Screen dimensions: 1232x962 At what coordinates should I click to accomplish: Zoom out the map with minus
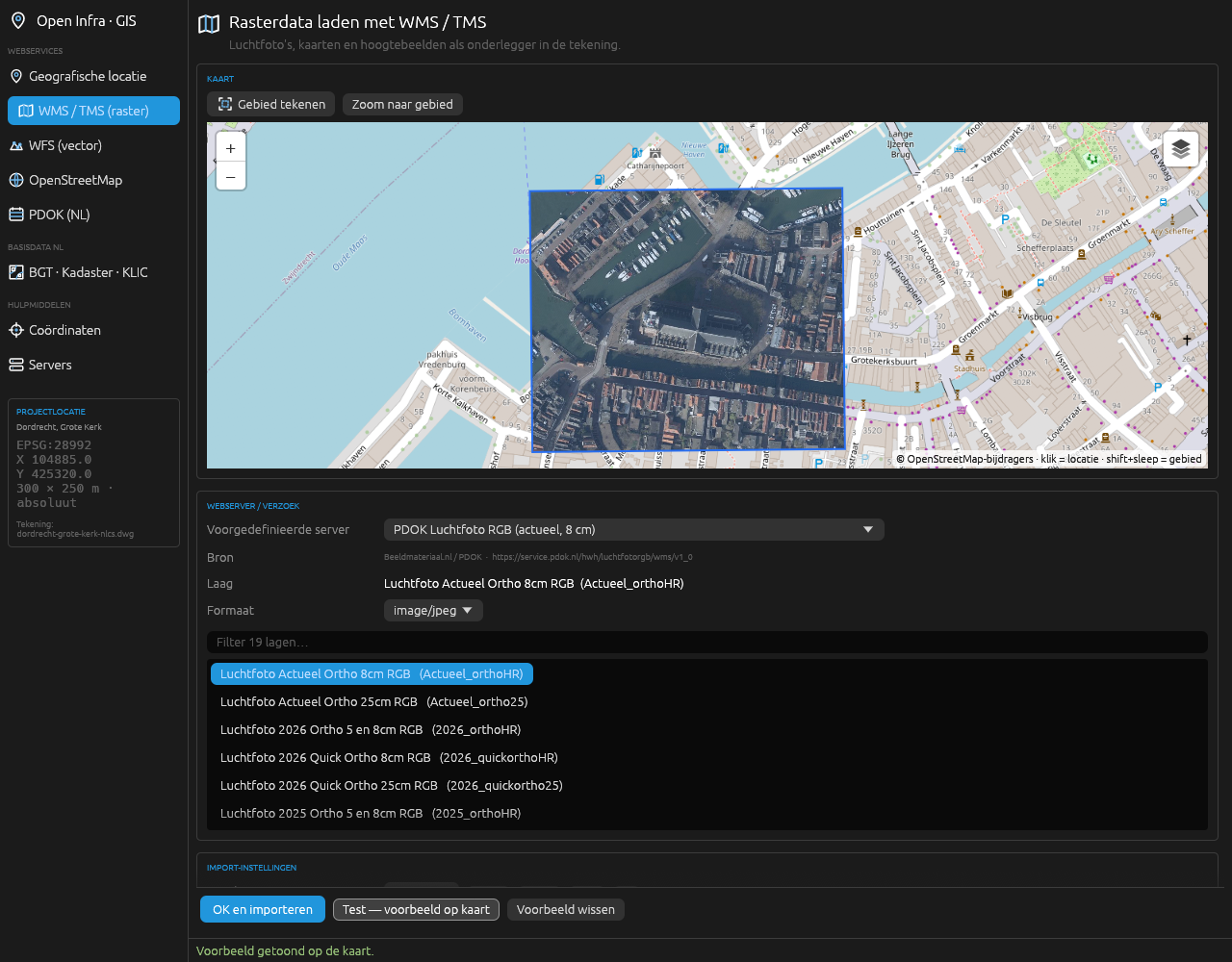(x=231, y=176)
